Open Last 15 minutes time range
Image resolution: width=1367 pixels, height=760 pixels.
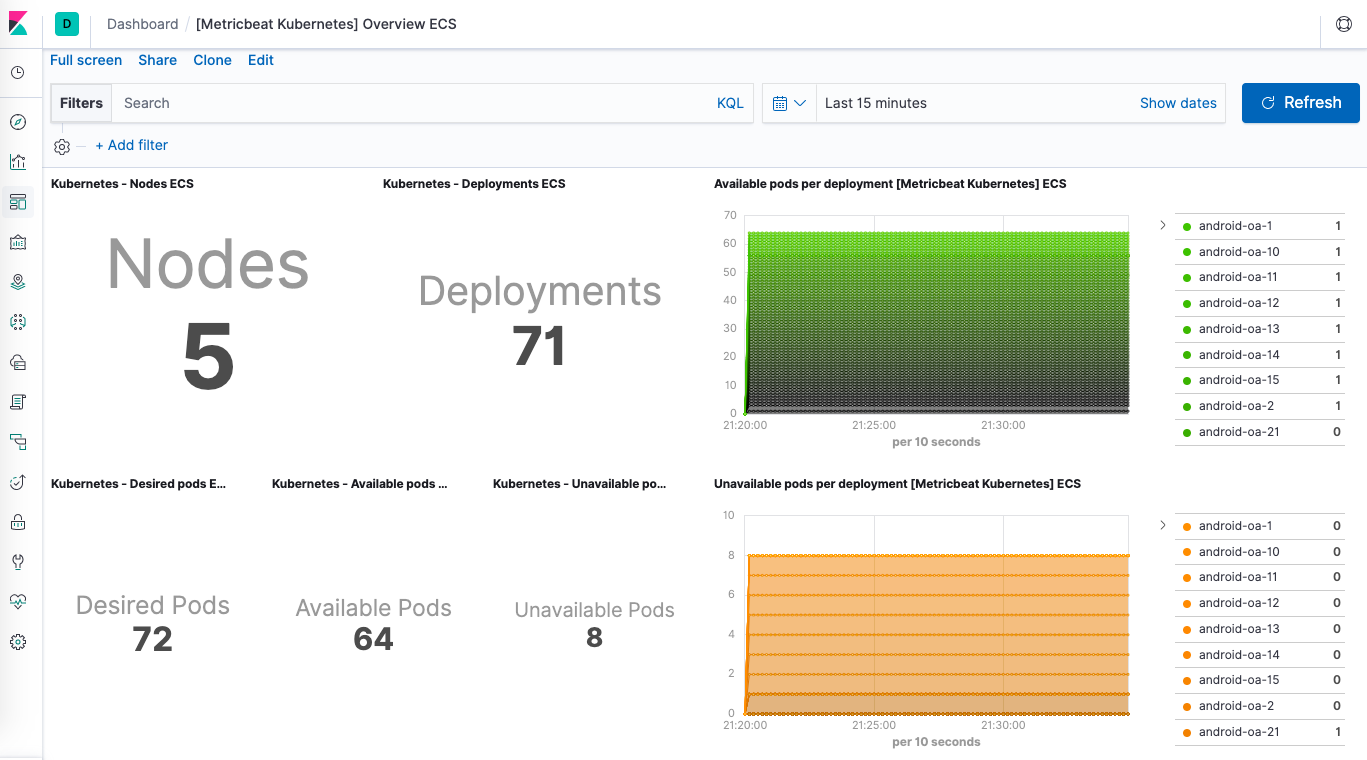876,103
